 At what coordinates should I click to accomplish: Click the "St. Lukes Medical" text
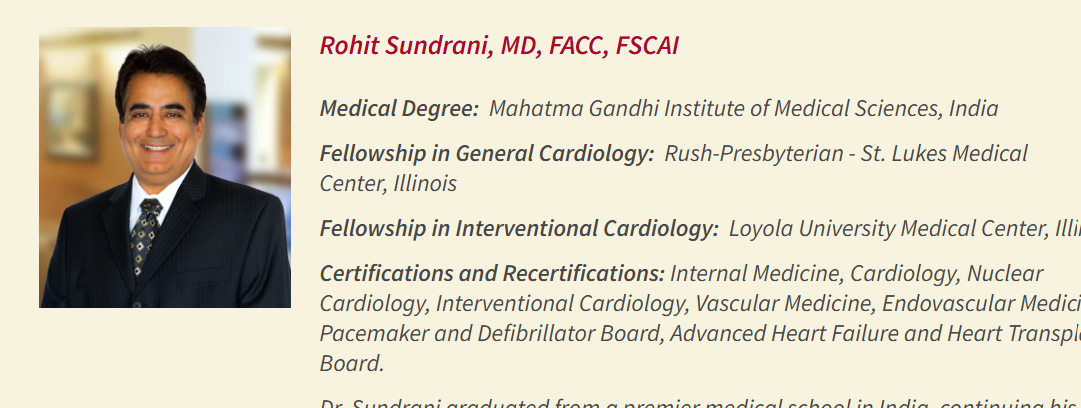coord(941,154)
